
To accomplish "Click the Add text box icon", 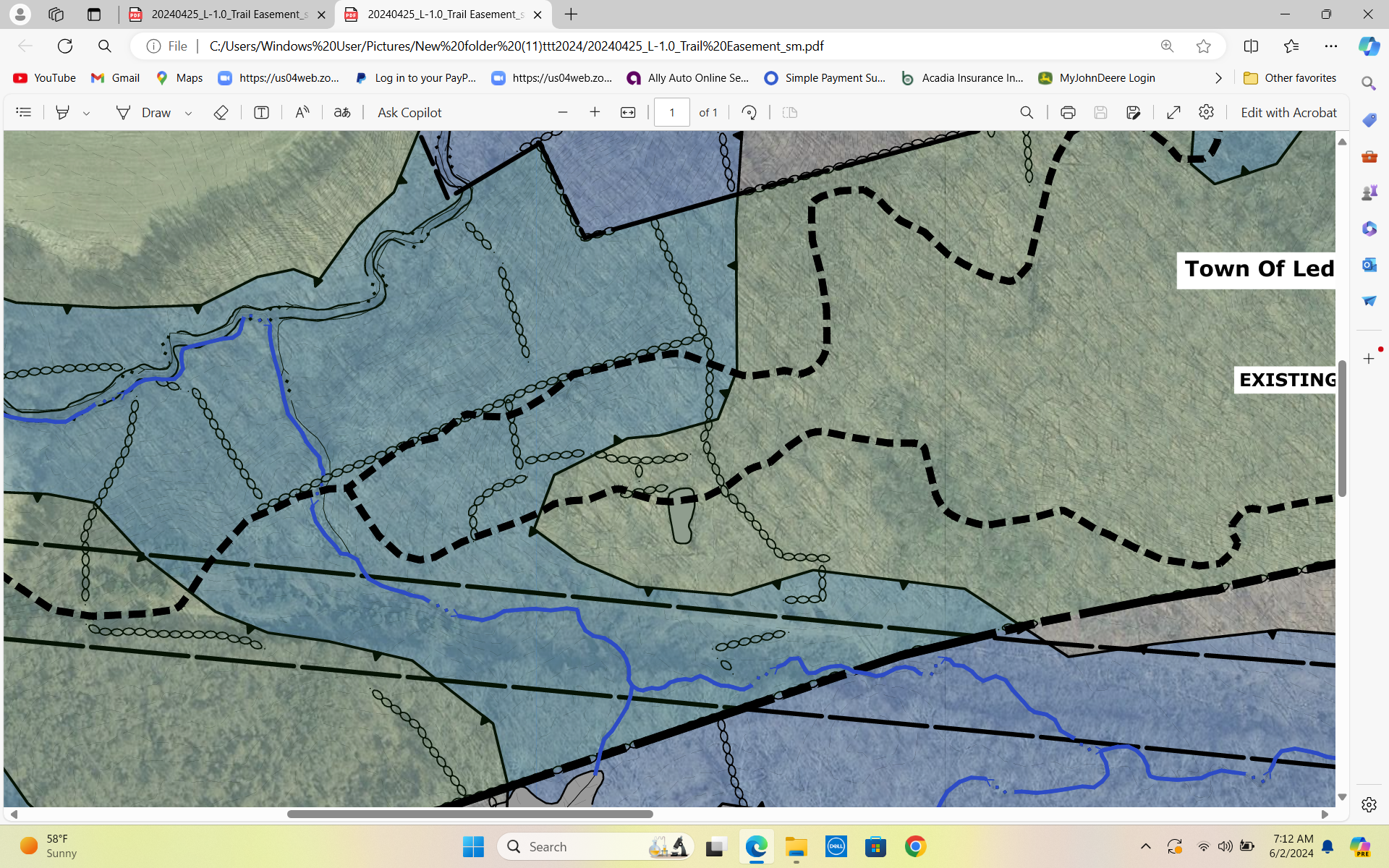I will click(261, 112).
